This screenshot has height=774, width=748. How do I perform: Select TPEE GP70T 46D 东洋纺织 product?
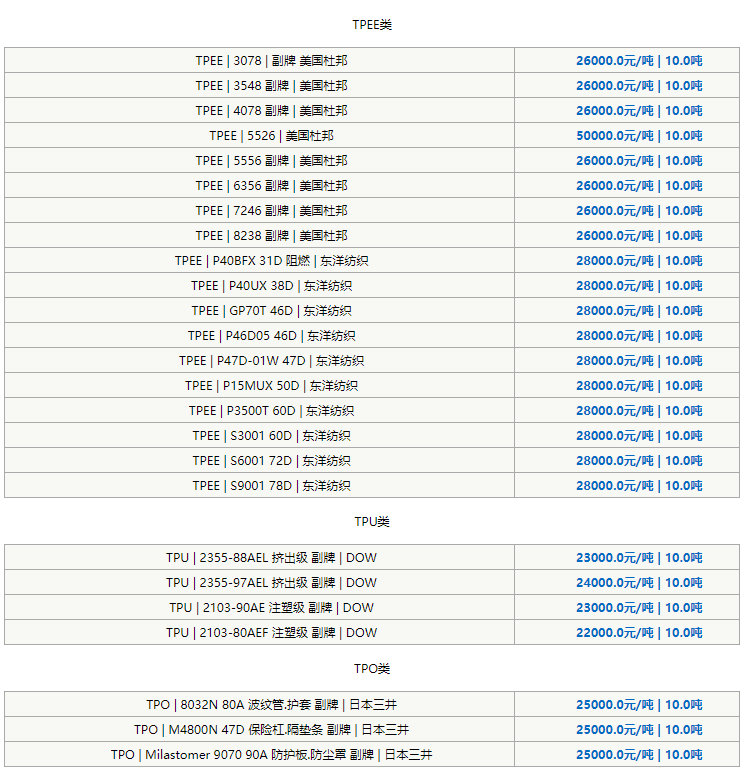point(271,311)
